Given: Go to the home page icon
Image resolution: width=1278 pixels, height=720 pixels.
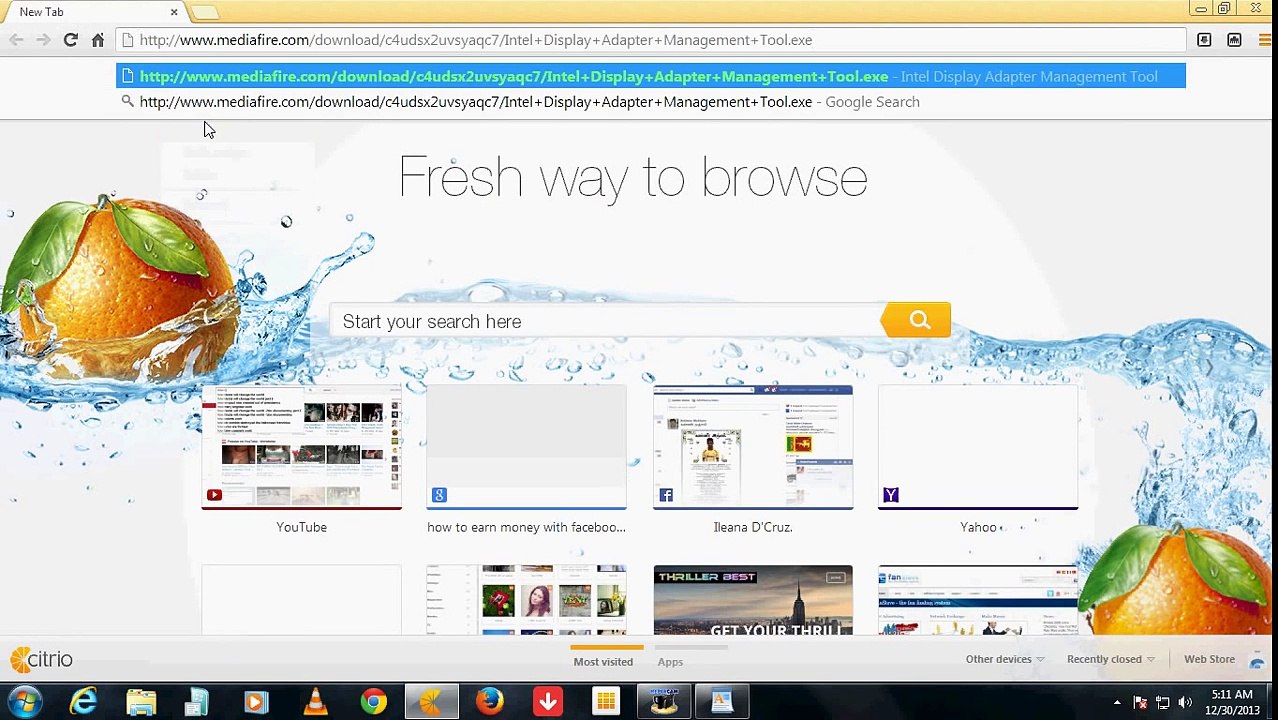Looking at the screenshot, I should pyautogui.click(x=98, y=40).
